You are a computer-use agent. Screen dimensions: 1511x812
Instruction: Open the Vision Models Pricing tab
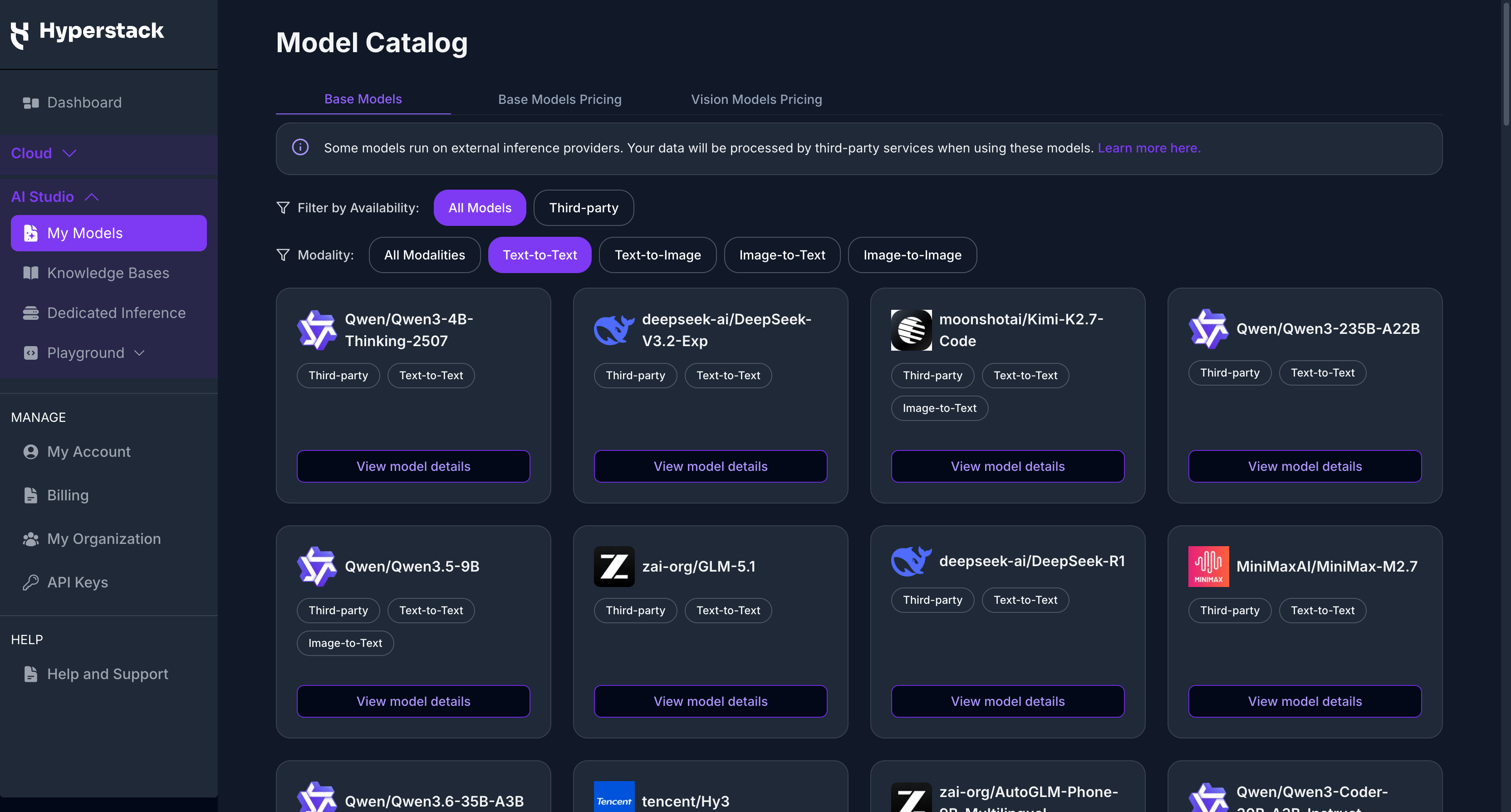[756, 100]
